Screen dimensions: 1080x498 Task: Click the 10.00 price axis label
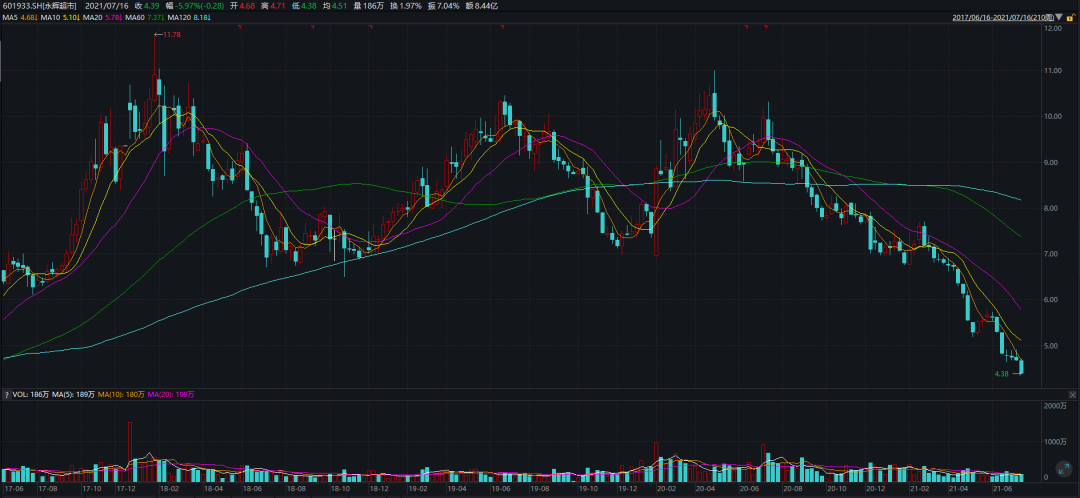click(x=1052, y=116)
